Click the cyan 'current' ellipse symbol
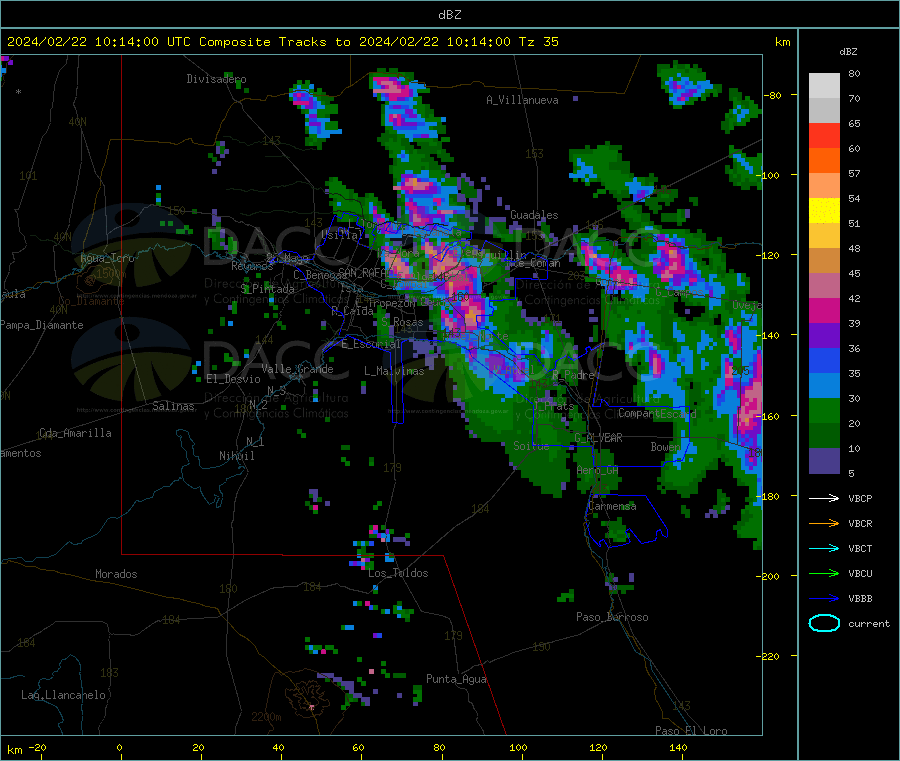Viewport: 900px width, 761px height. pyautogui.click(x=824, y=623)
